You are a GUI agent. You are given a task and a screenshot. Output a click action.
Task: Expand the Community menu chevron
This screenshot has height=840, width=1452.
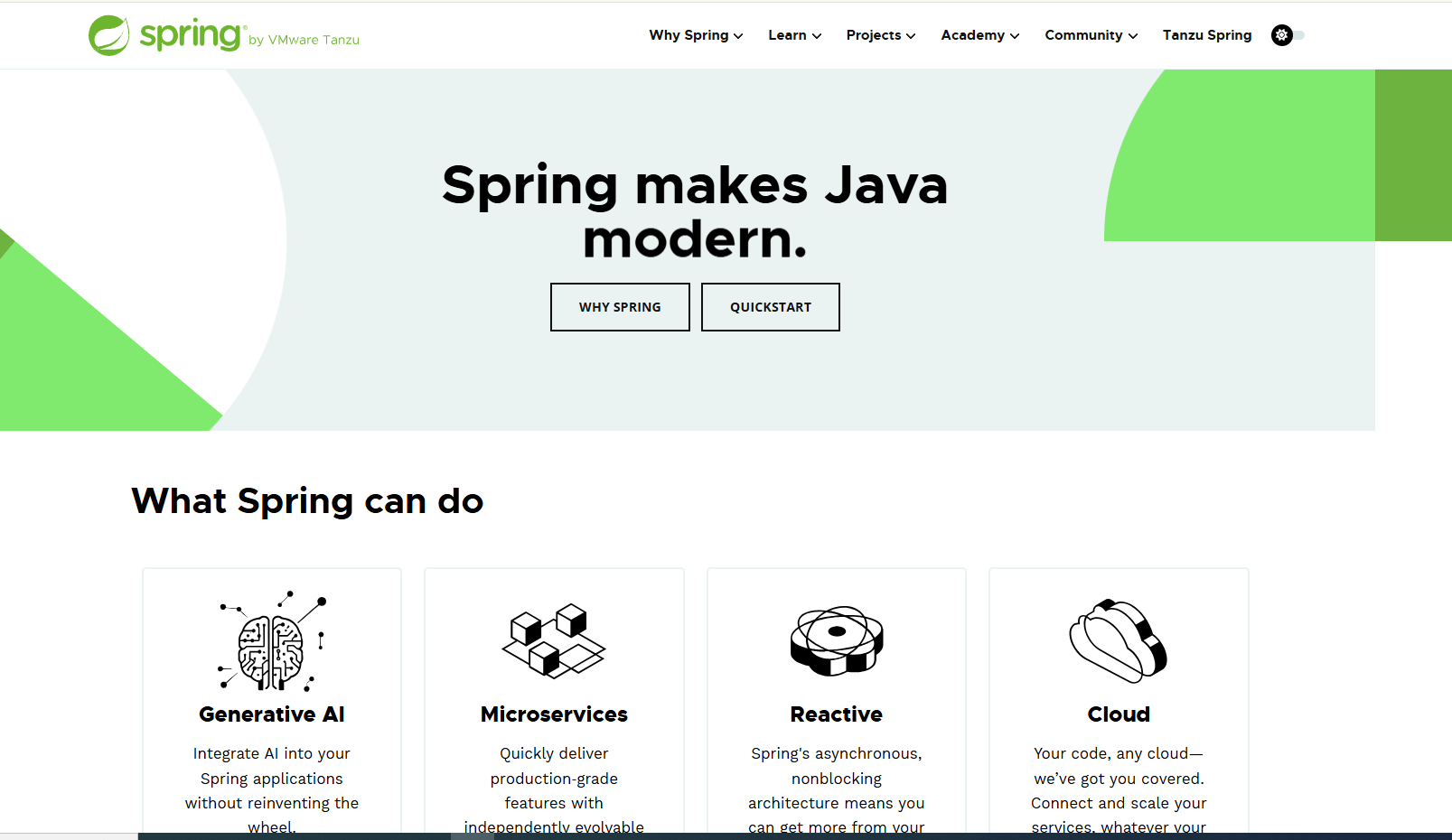[1133, 36]
